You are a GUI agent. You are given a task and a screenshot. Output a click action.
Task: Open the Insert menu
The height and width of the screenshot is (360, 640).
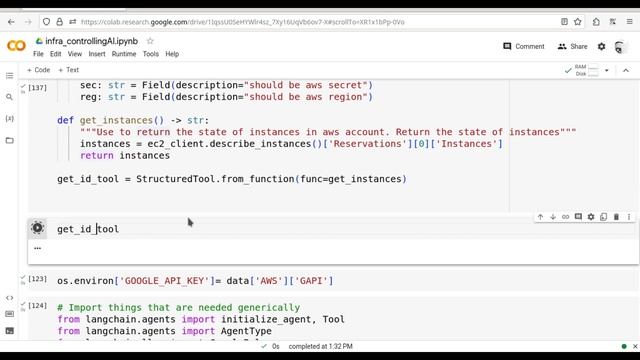[97, 54]
